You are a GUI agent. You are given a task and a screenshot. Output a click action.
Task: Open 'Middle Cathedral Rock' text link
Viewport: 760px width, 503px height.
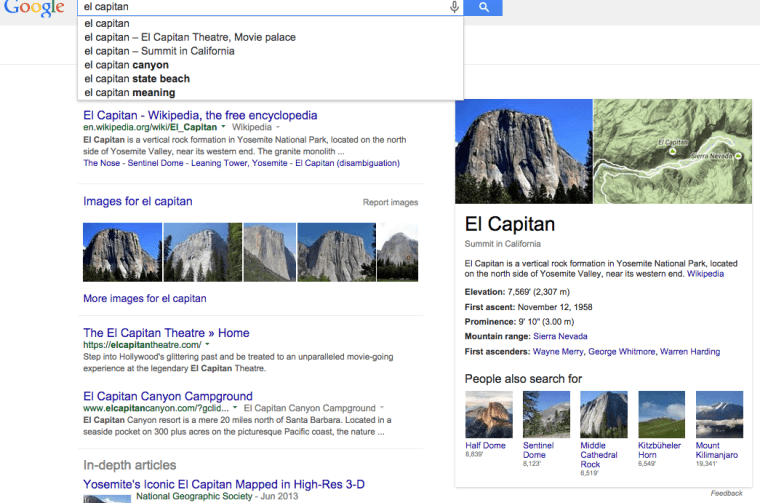599,455
